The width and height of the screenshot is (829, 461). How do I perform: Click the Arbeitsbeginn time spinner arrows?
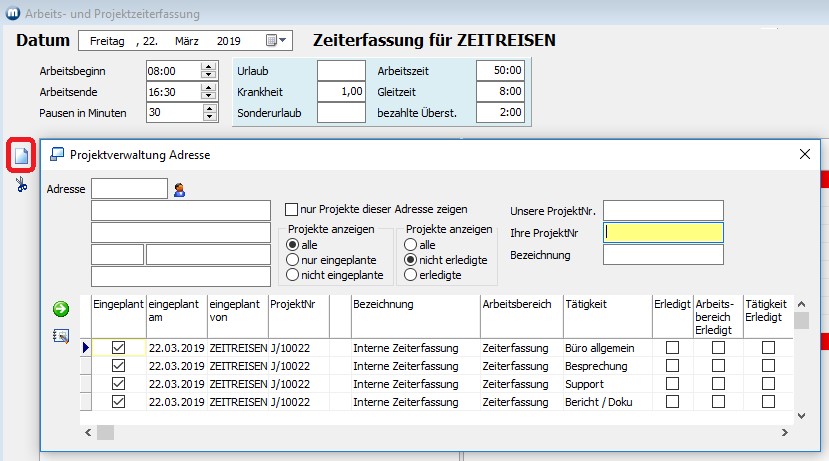(x=208, y=72)
